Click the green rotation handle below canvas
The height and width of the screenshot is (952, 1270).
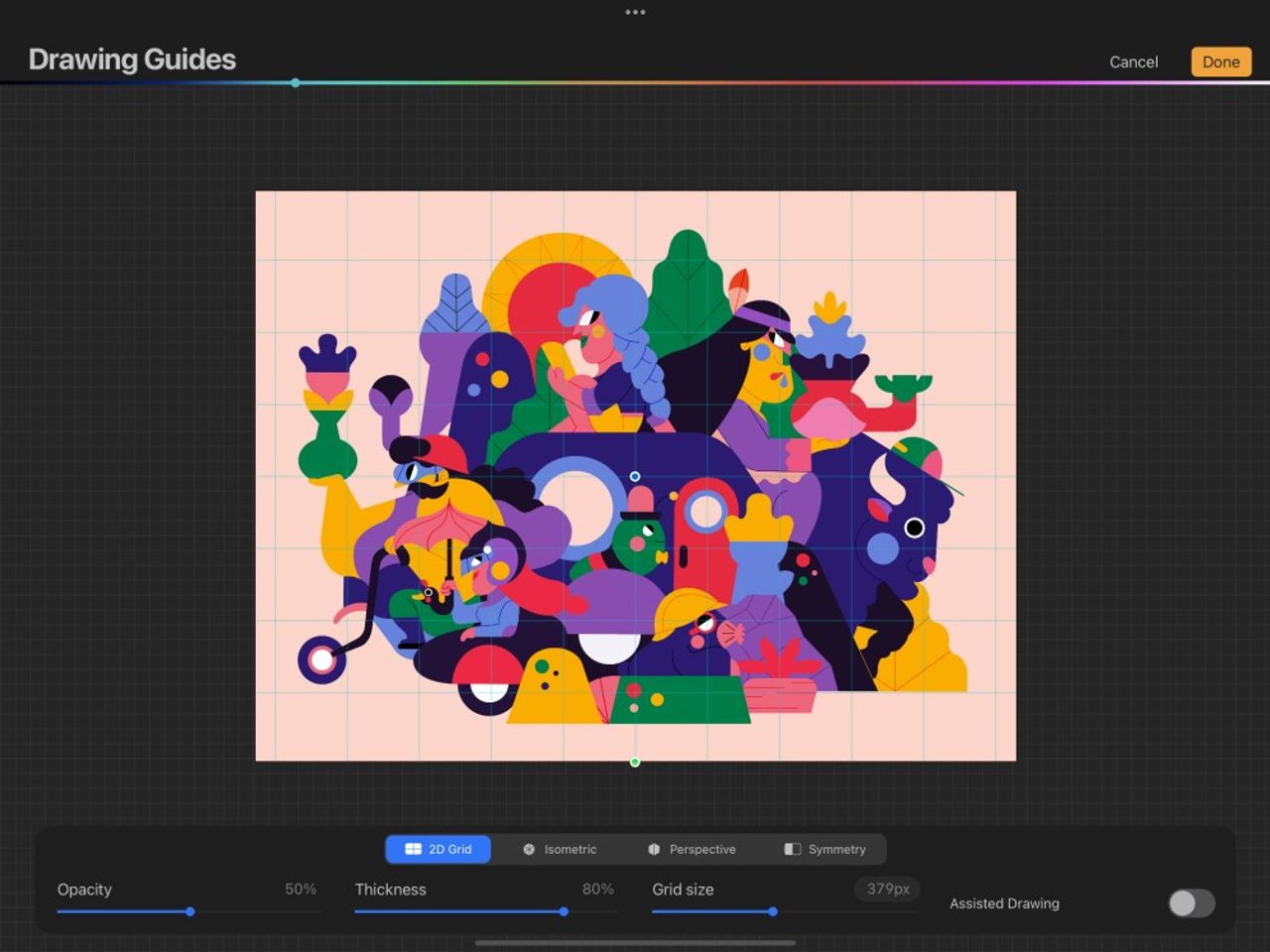point(634,762)
